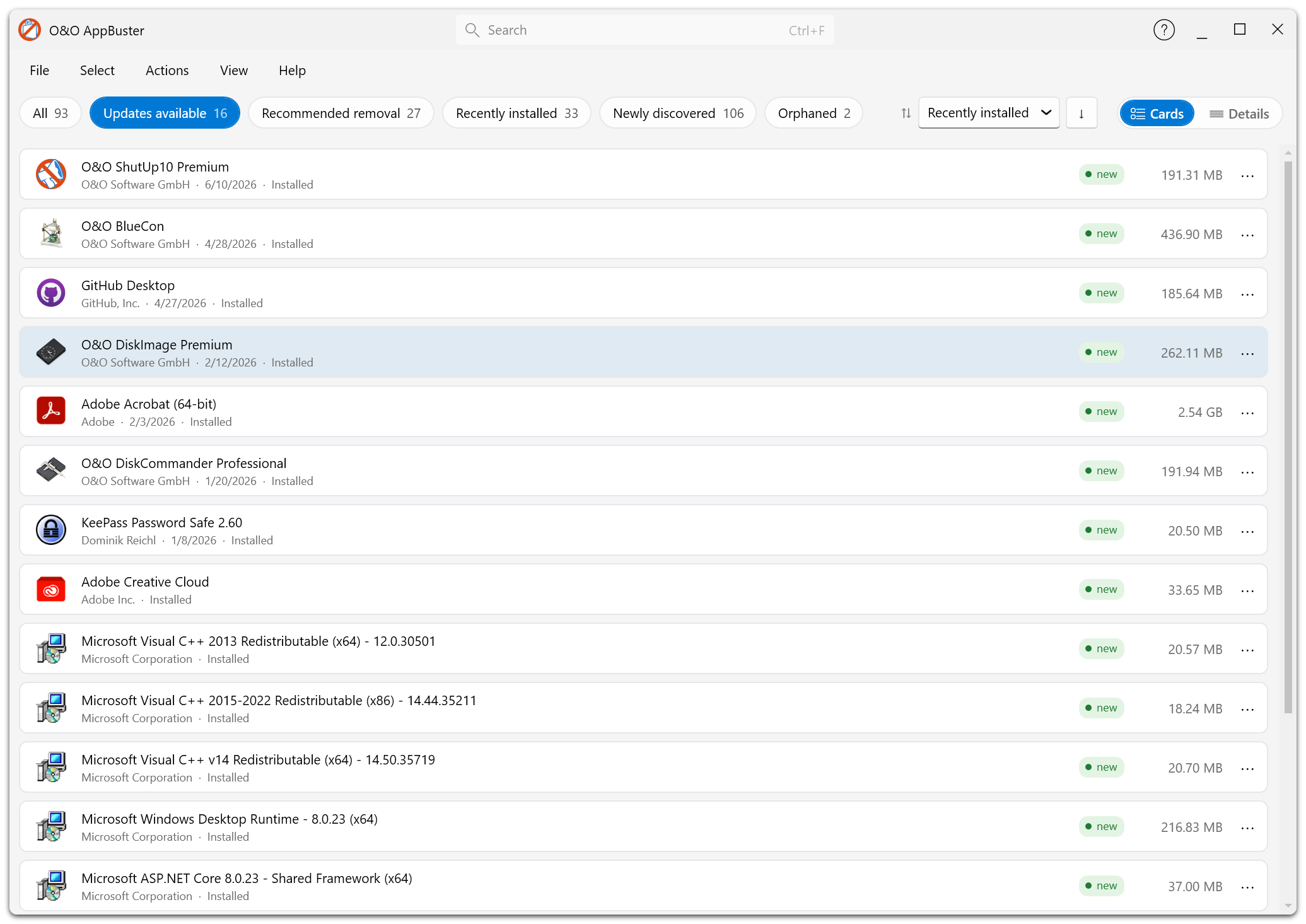Reverse sort direction with the down arrow
The width and height of the screenshot is (1306, 924).
[x=1082, y=114]
